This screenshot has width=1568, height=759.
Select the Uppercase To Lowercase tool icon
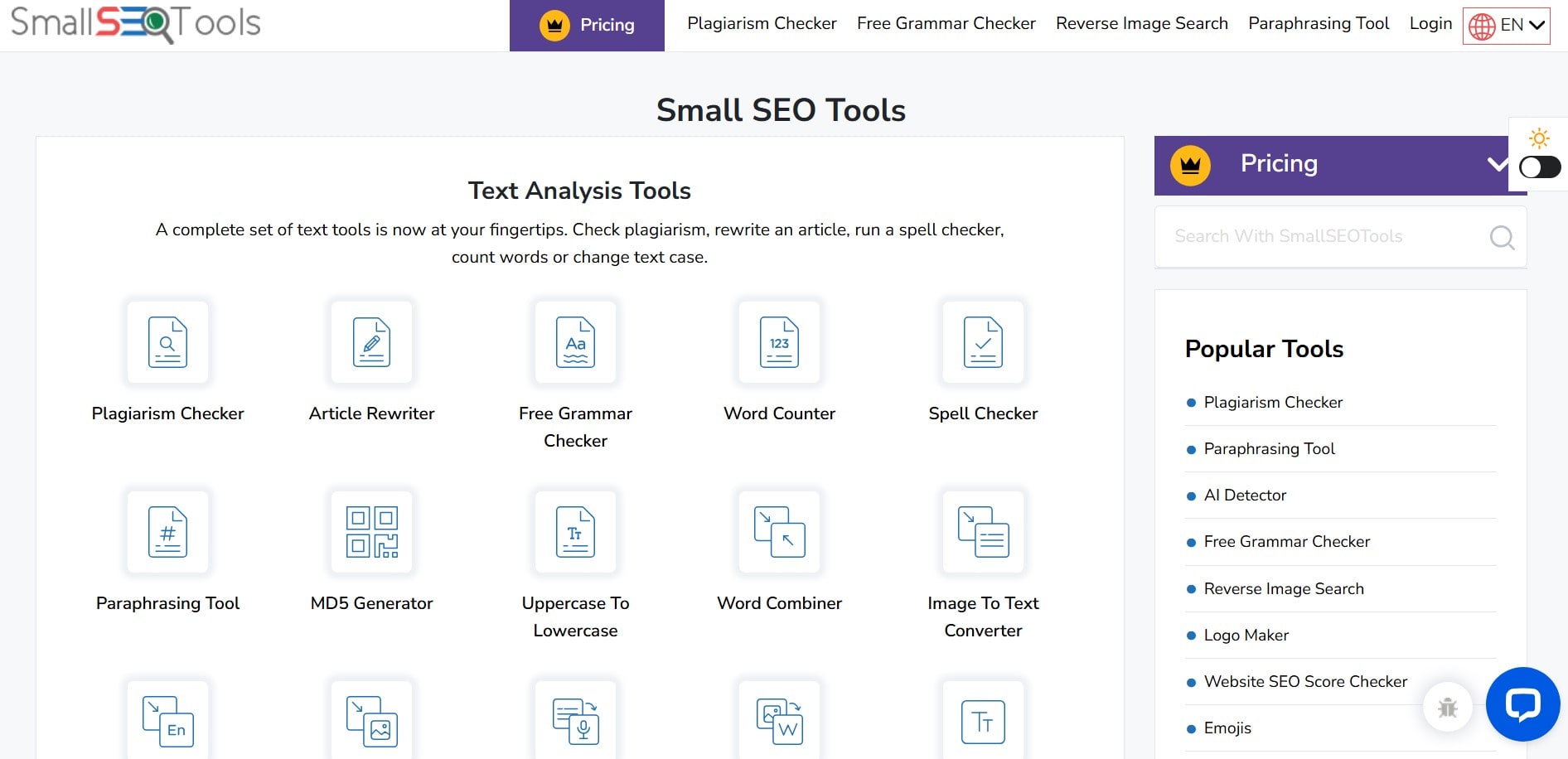click(575, 532)
